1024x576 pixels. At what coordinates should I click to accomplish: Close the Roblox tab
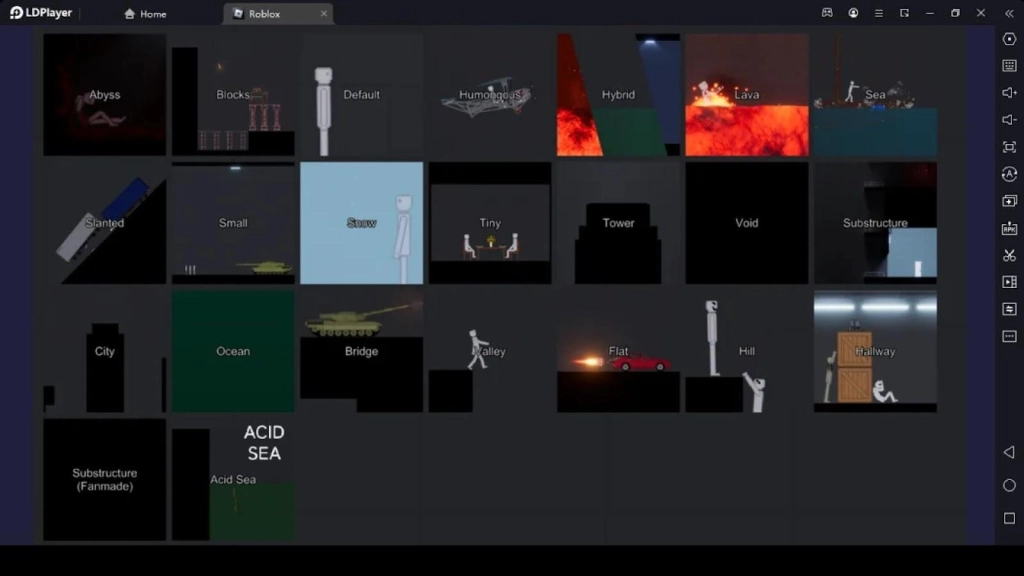tap(323, 14)
